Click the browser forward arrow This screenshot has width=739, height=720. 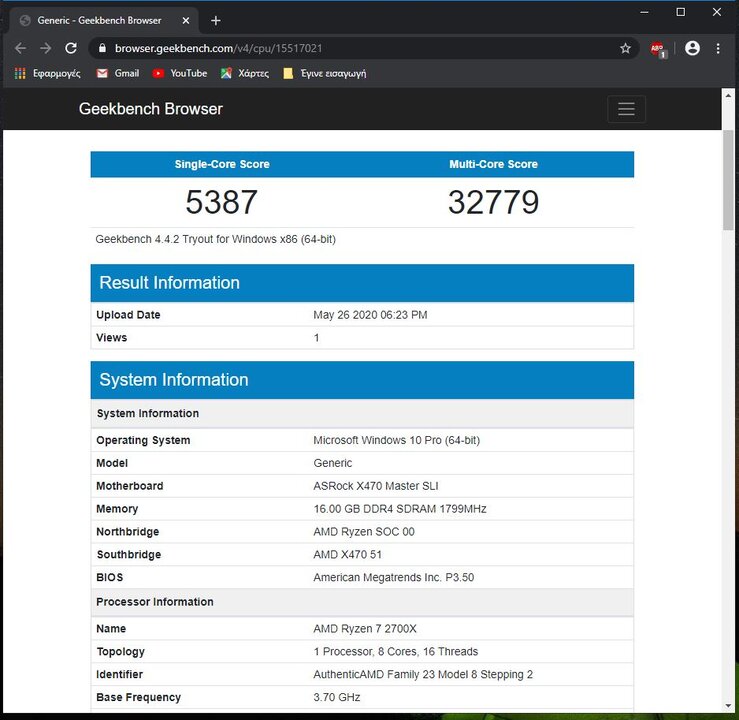[46, 48]
